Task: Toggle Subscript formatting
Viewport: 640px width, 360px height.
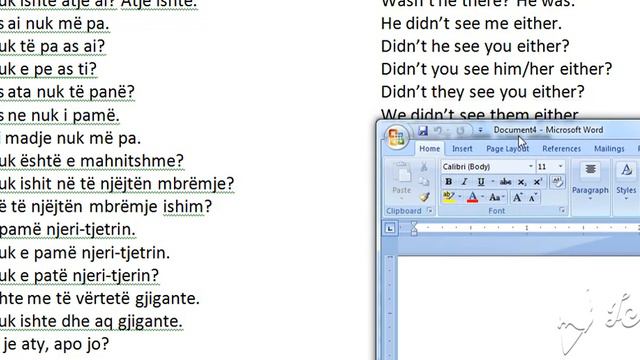Action: coord(522,182)
